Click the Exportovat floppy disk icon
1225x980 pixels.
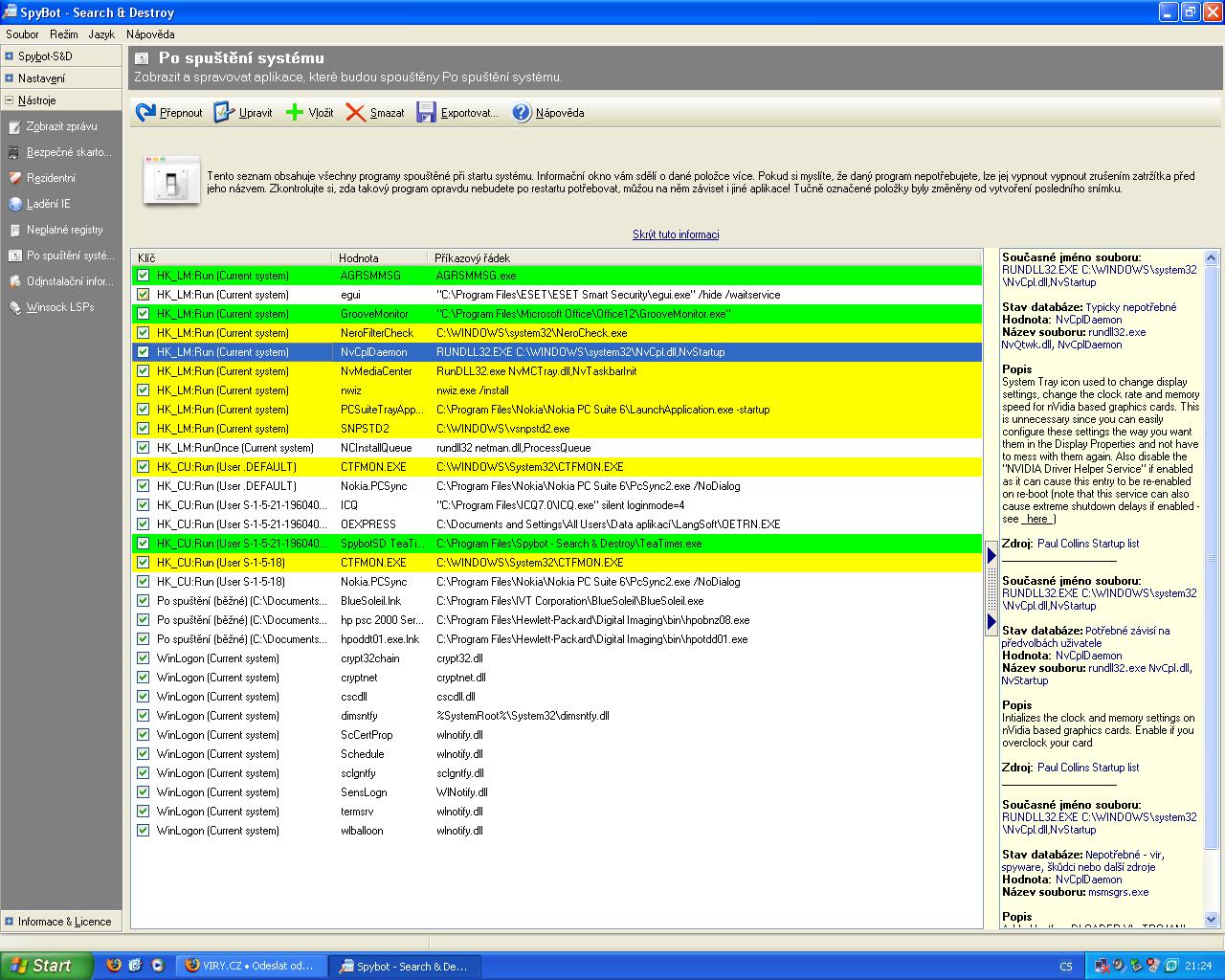pyautogui.click(x=426, y=113)
